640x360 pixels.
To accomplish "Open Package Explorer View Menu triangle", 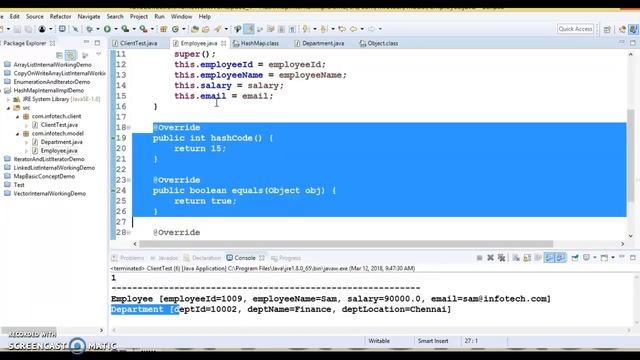I will pos(98,54).
